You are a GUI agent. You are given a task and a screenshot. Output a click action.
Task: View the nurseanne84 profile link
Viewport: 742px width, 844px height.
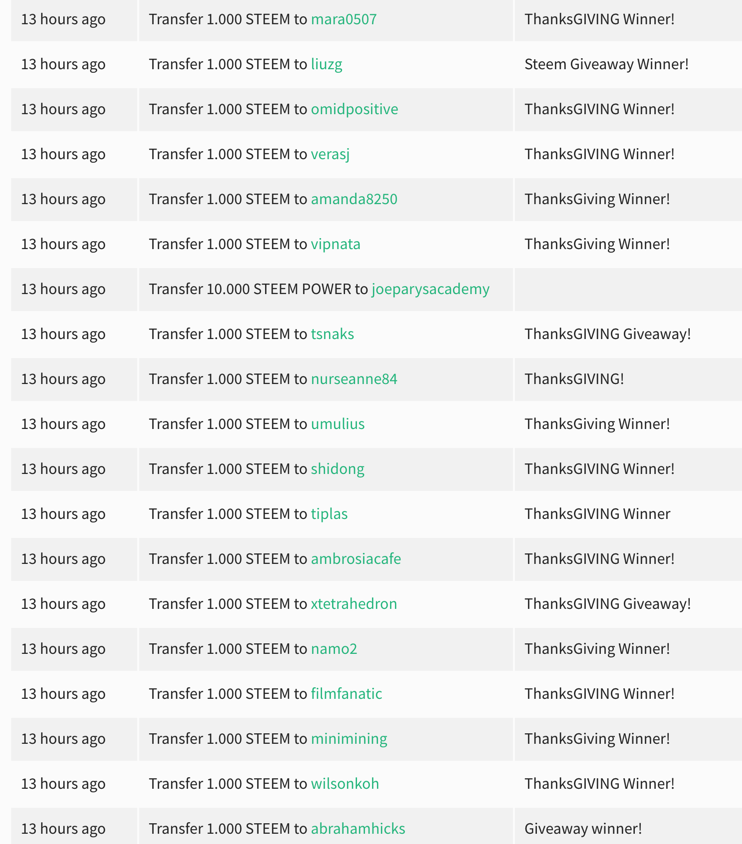(354, 379)
